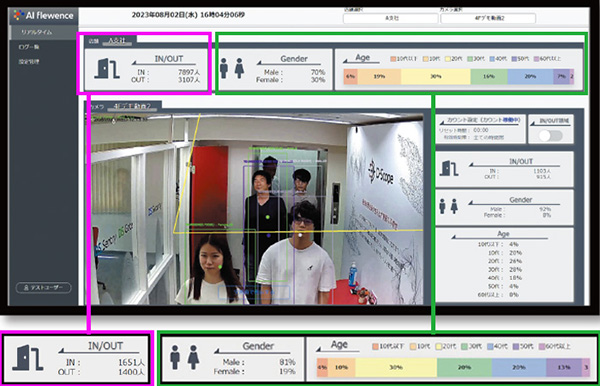This screenshot has height=386, width=600.
Task: Click the gender icons in the green callout
Action: (x=184, y=357)
